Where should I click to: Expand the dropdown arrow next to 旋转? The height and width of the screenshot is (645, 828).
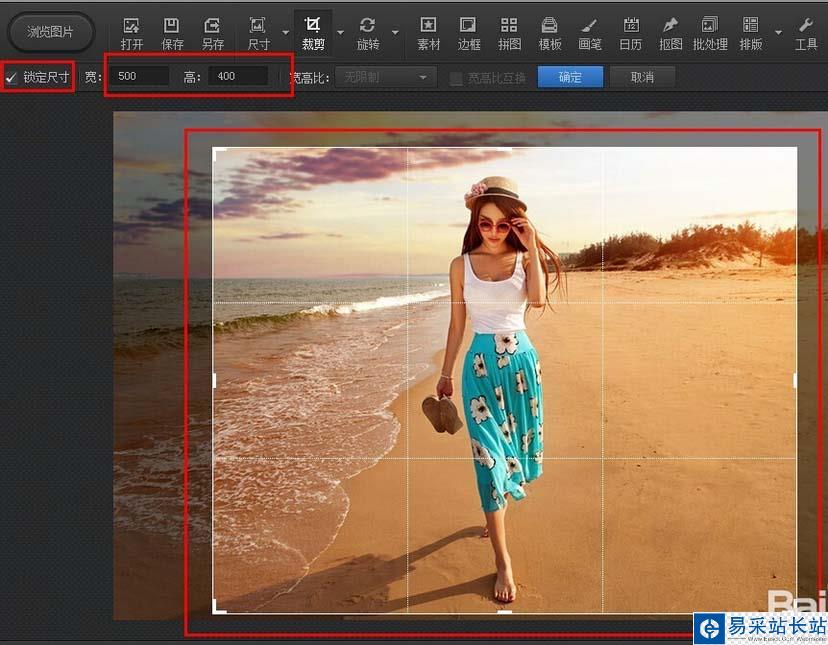tap(394, 32)
